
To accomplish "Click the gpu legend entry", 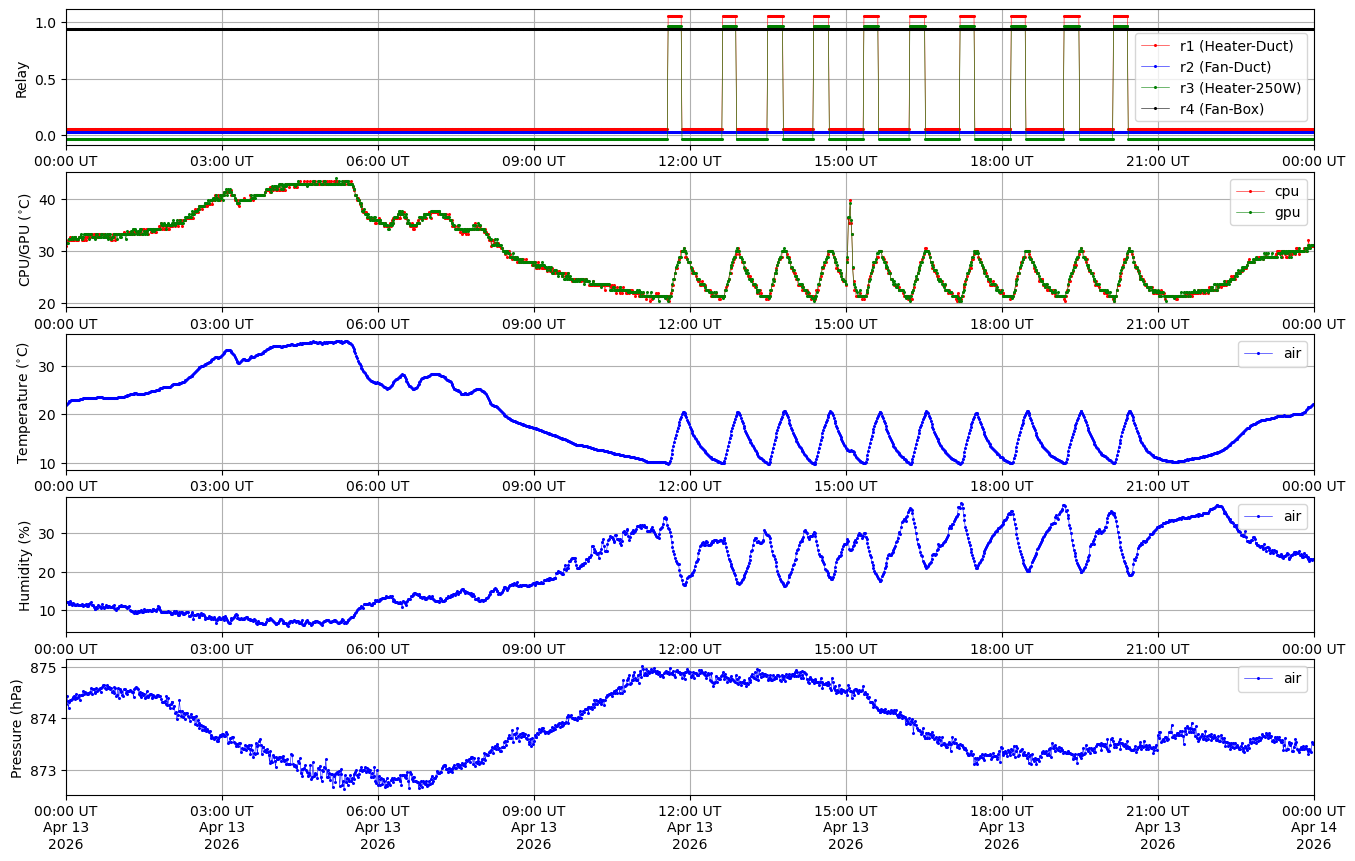I will (x=1286, y=212).
